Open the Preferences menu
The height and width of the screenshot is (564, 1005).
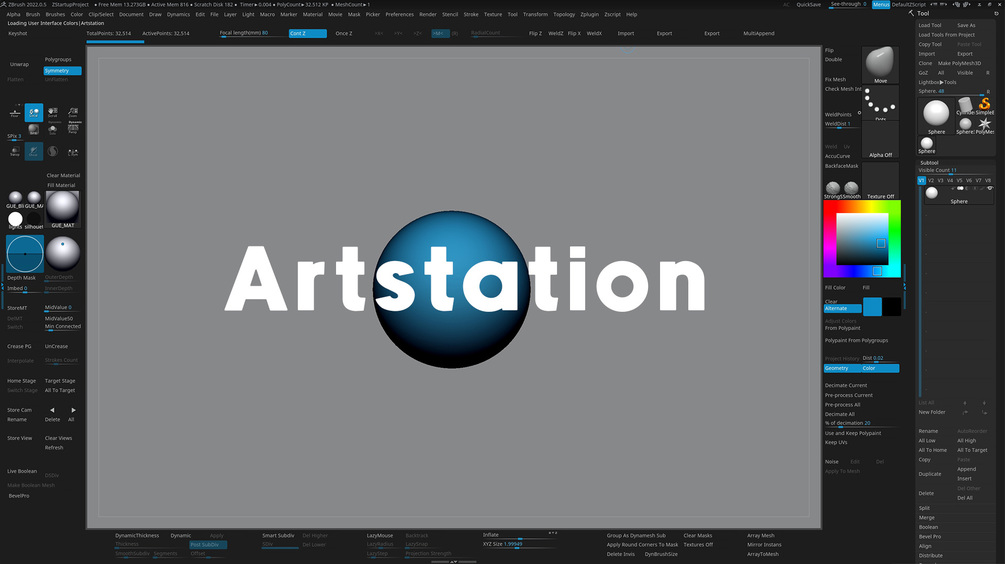(399, 14)
